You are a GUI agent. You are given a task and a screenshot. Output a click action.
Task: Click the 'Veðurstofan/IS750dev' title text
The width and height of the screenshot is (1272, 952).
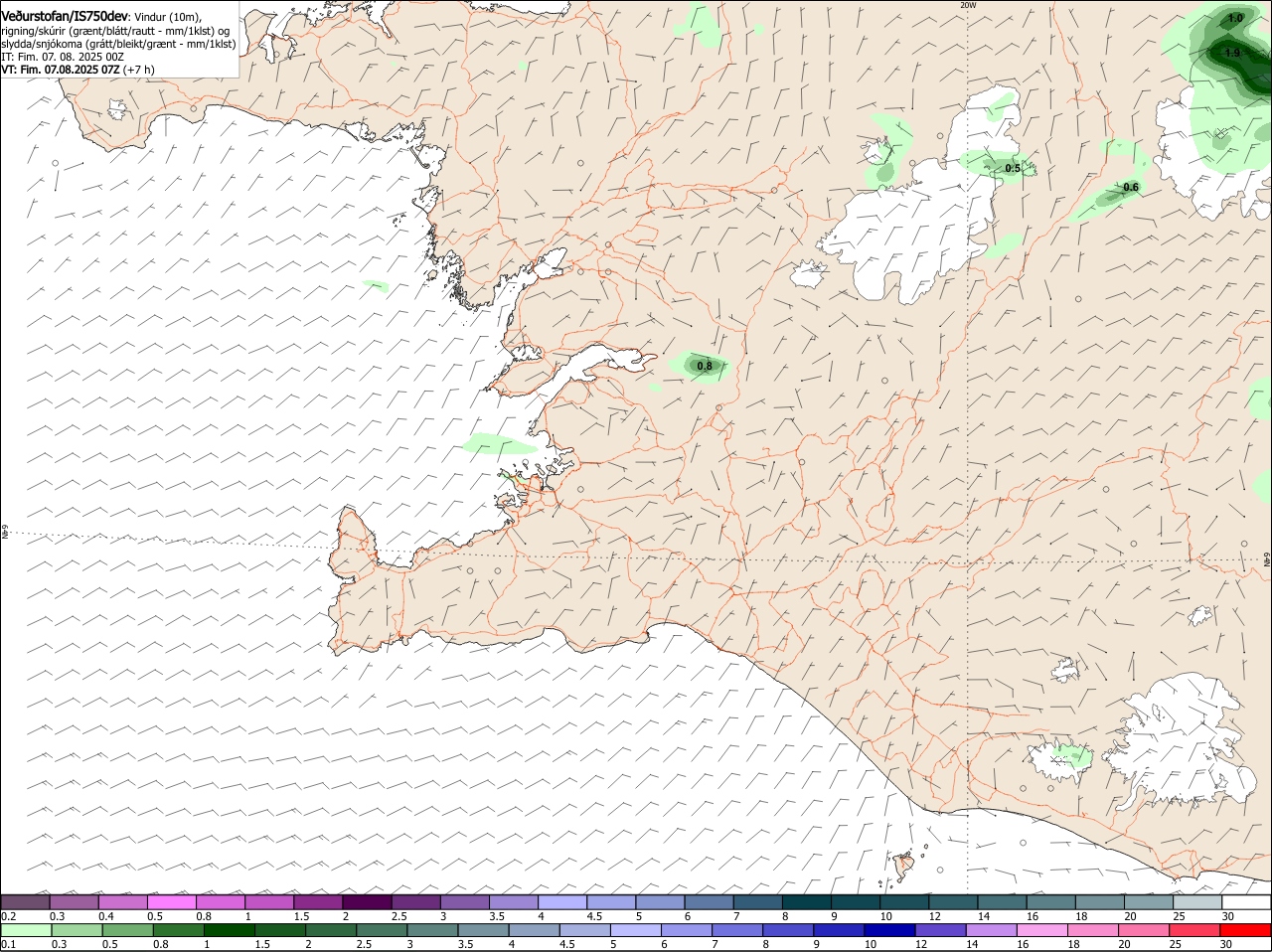pos(65,17)
